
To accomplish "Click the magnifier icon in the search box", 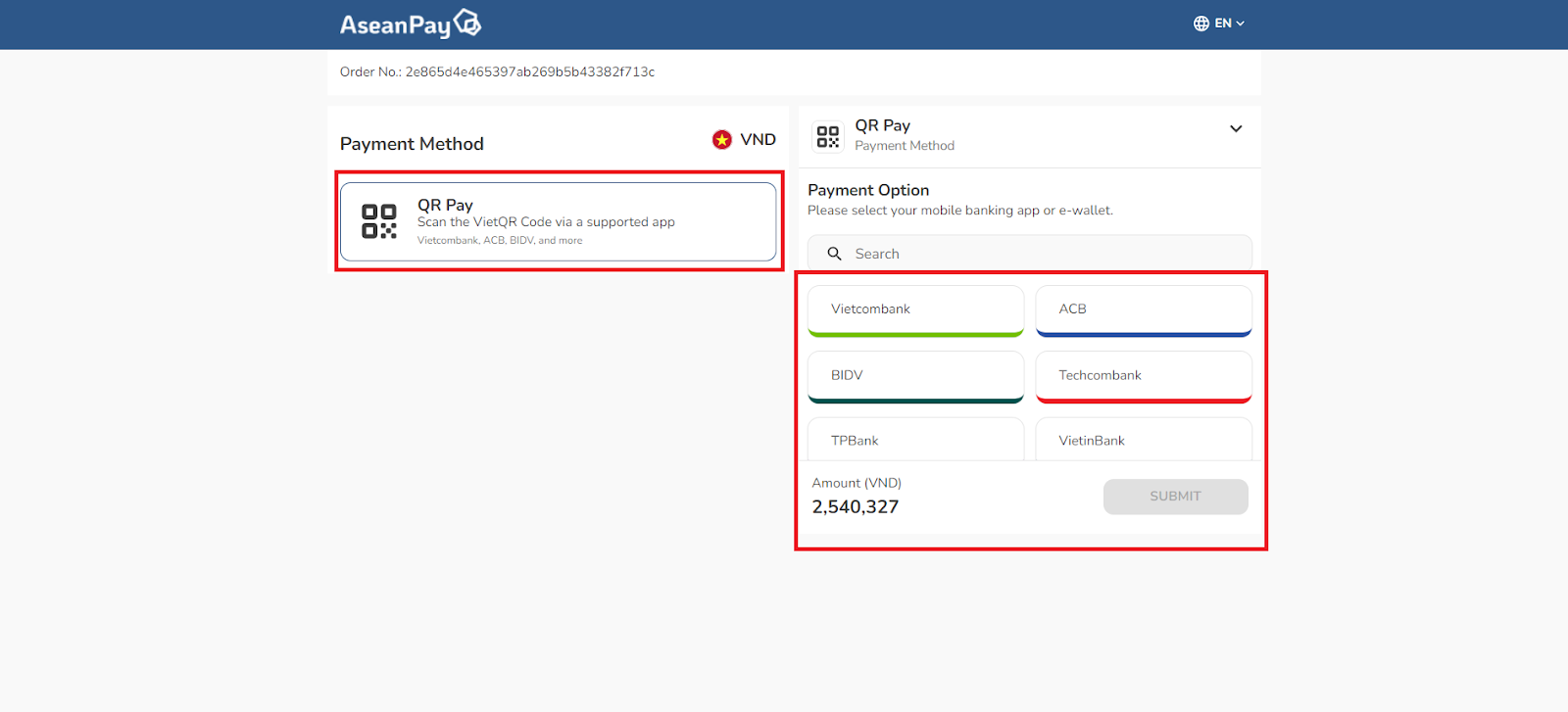I will coord(835,254).
